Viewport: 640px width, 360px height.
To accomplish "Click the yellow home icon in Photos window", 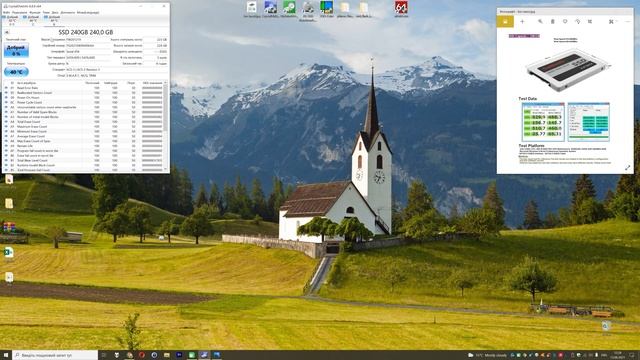I will [505, 22].
